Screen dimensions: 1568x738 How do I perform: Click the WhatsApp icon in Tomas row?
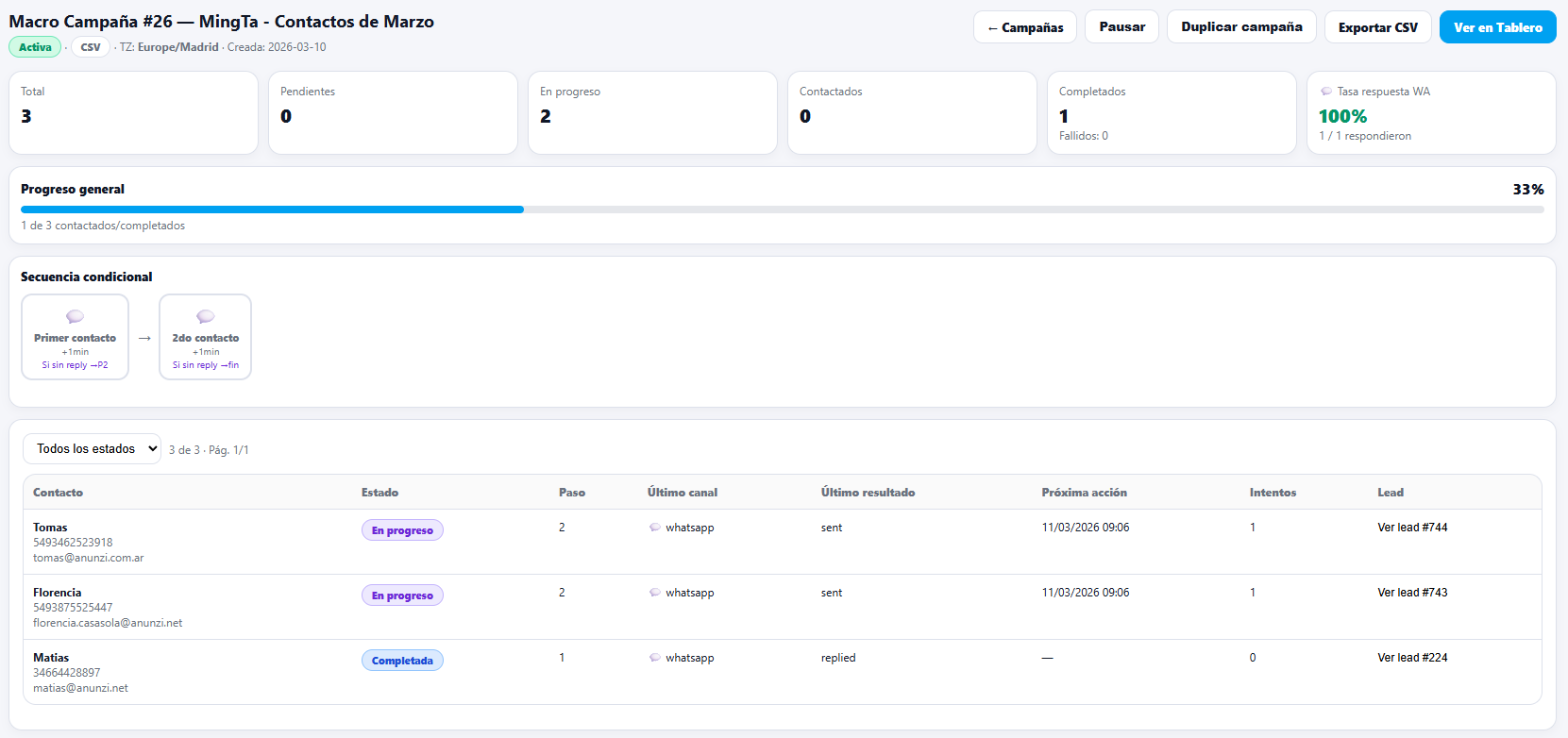point(655,528)
